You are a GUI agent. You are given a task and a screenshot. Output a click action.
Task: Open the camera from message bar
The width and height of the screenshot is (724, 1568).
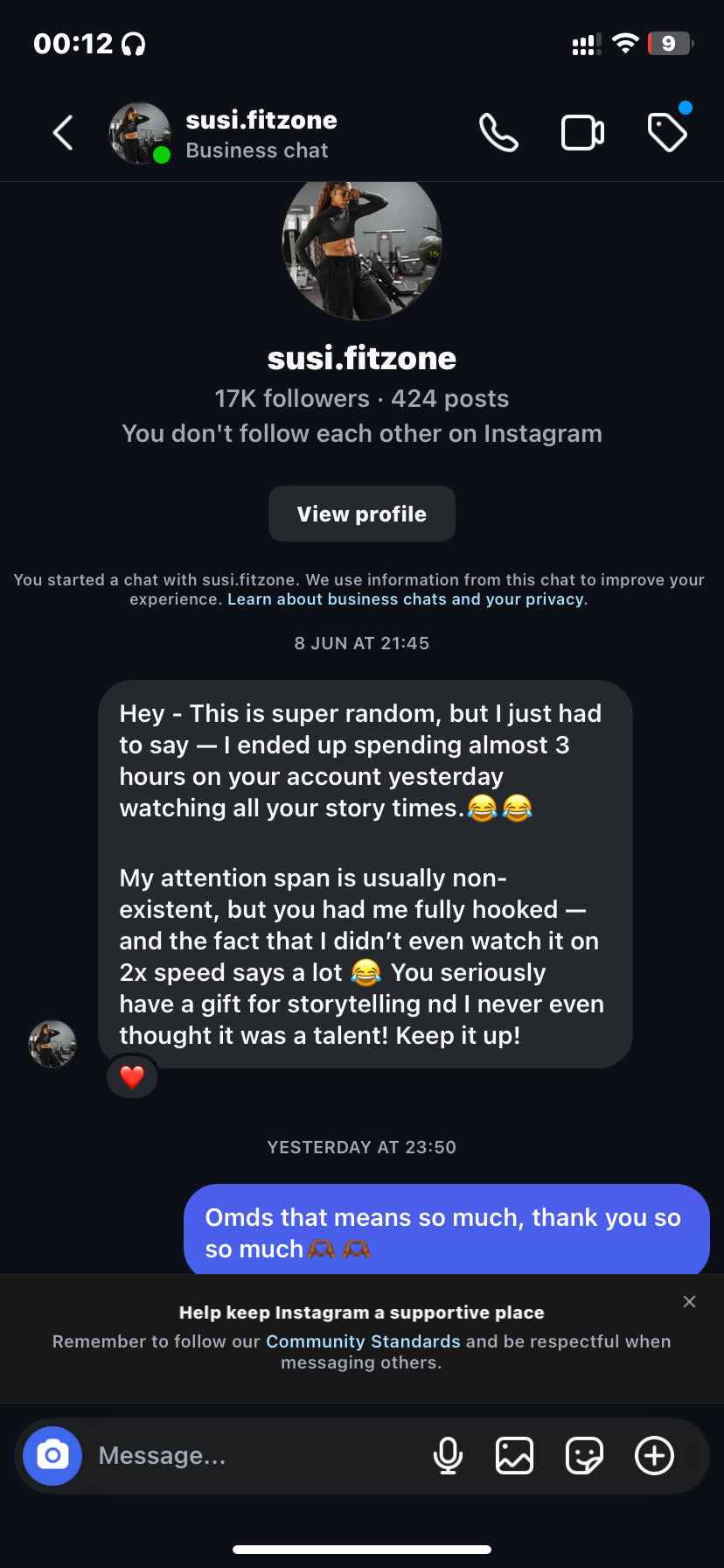pyautogui.click(x=52, y=1455)
